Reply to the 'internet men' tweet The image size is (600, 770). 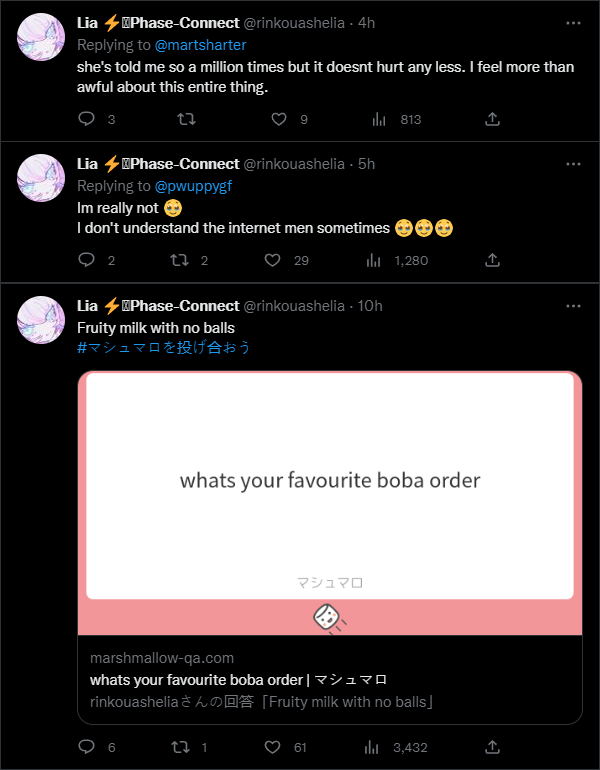point(87,260)
